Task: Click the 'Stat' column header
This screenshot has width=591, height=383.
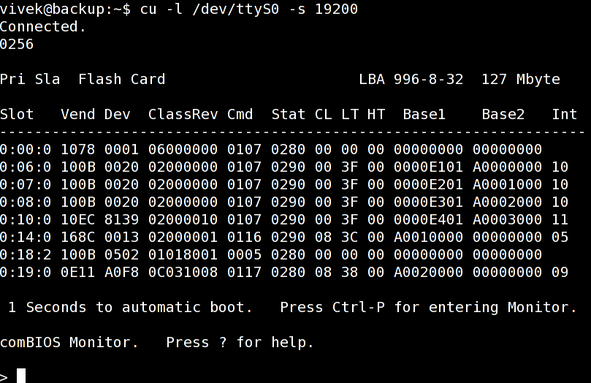Action: point(288,114)
